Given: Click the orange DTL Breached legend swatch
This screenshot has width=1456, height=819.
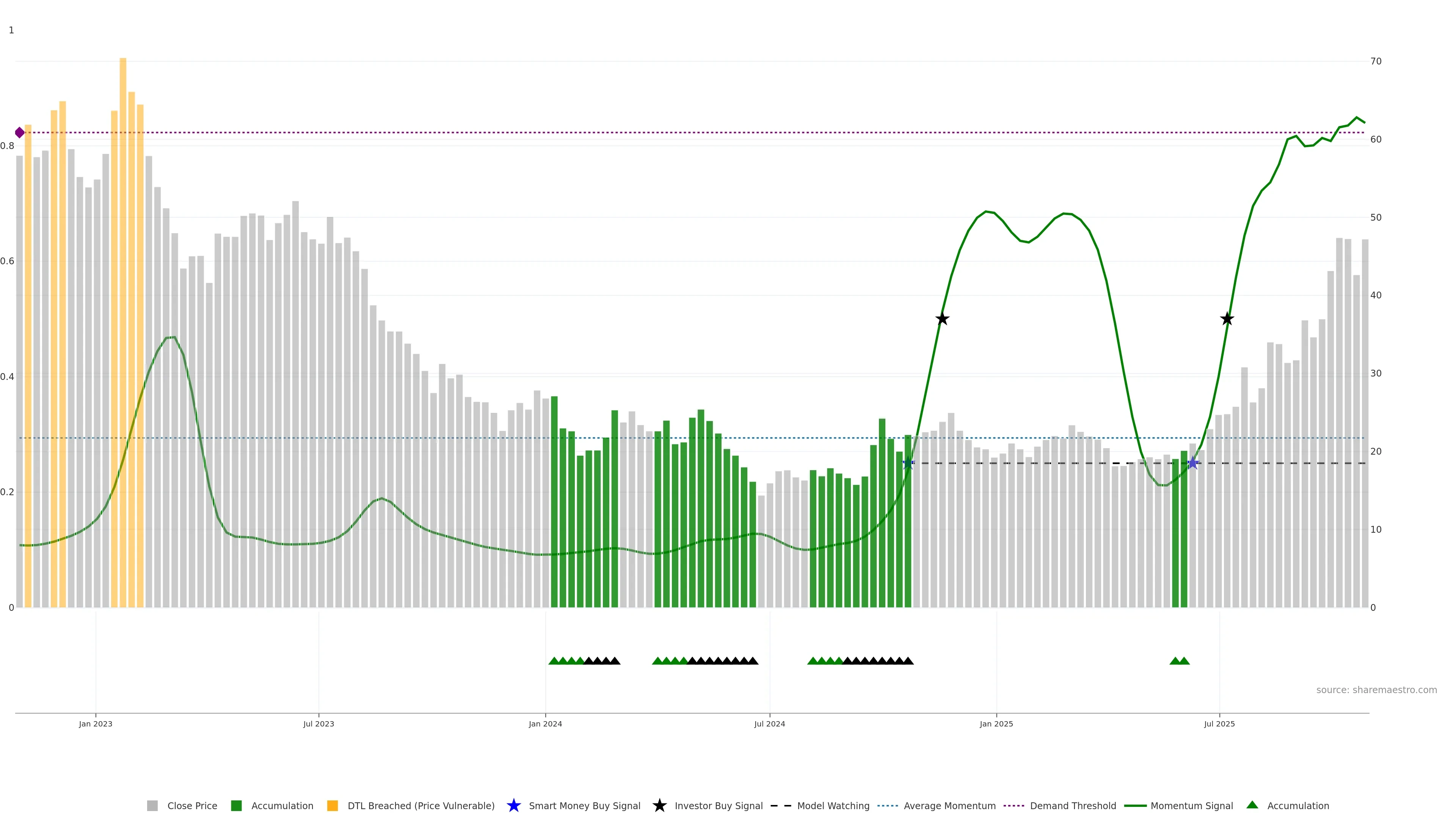Looking at the screenshot, I should click(333, 805).
